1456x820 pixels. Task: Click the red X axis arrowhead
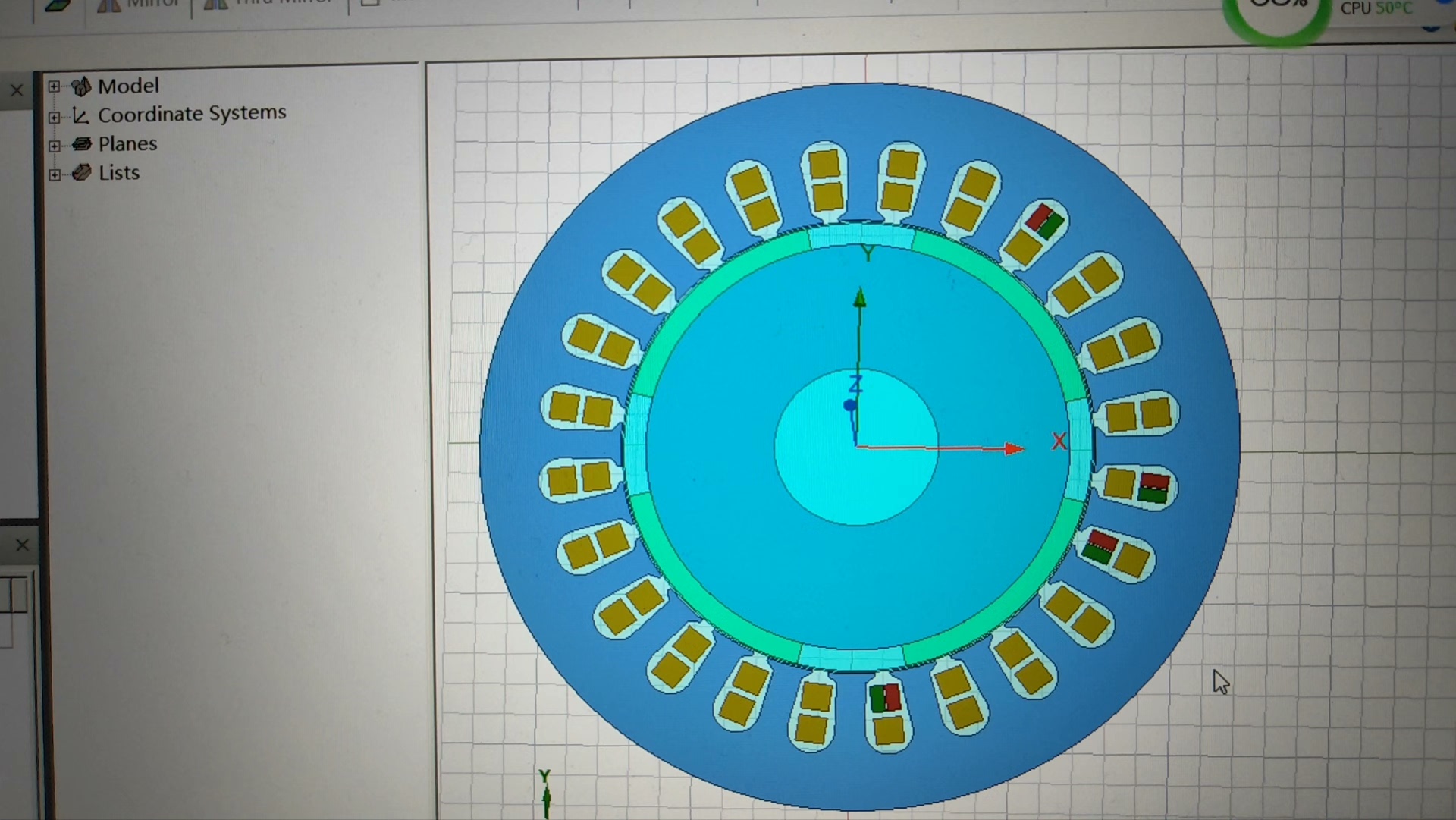[x=1014, y=448]
